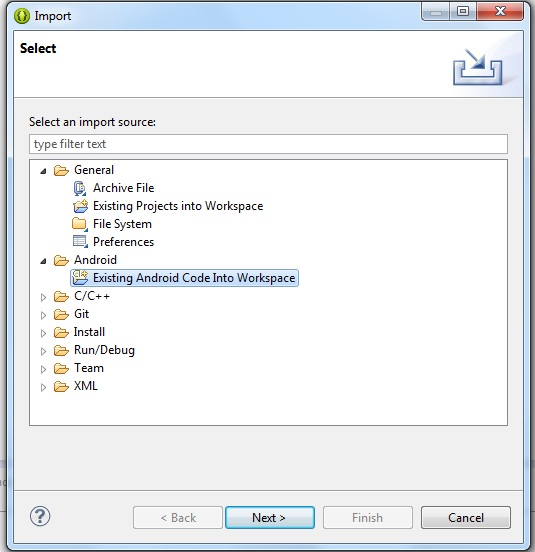Cancel the Import dialog
The width and height of the screenshot is (535, 552).
pos(466,518)
